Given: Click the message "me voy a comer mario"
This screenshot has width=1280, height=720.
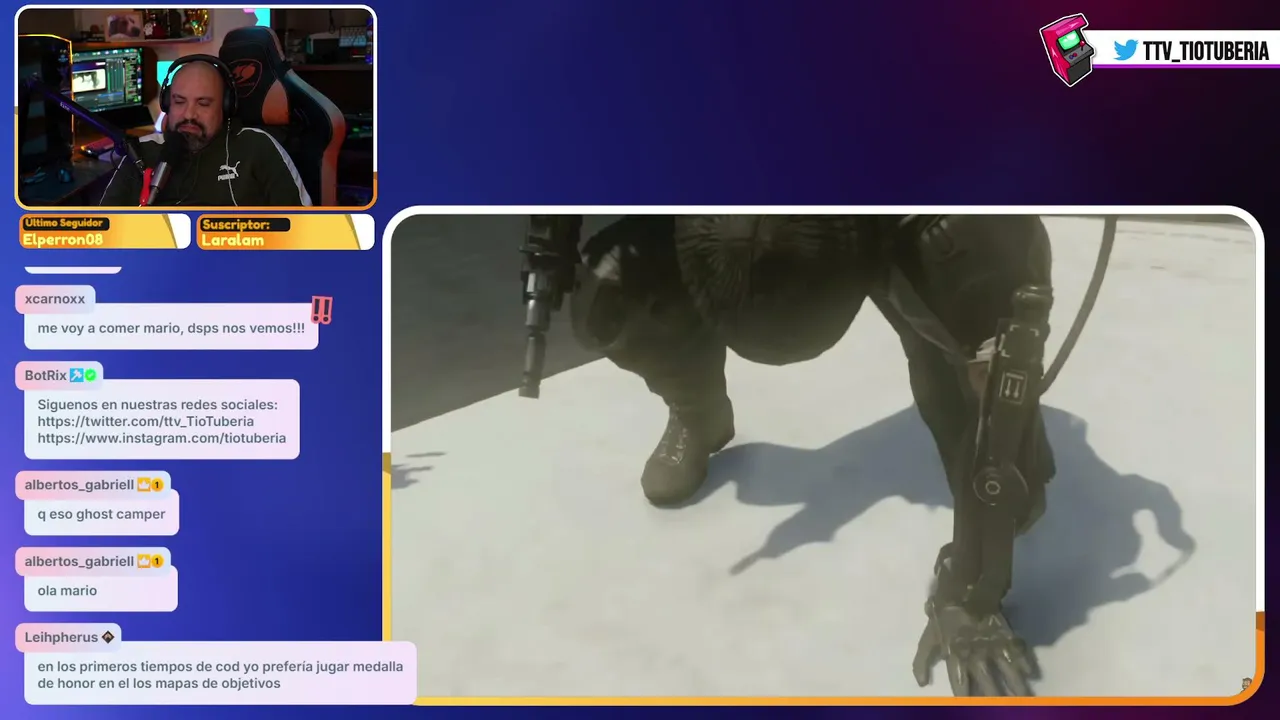Looking at the screenshot, I should 171,328.
